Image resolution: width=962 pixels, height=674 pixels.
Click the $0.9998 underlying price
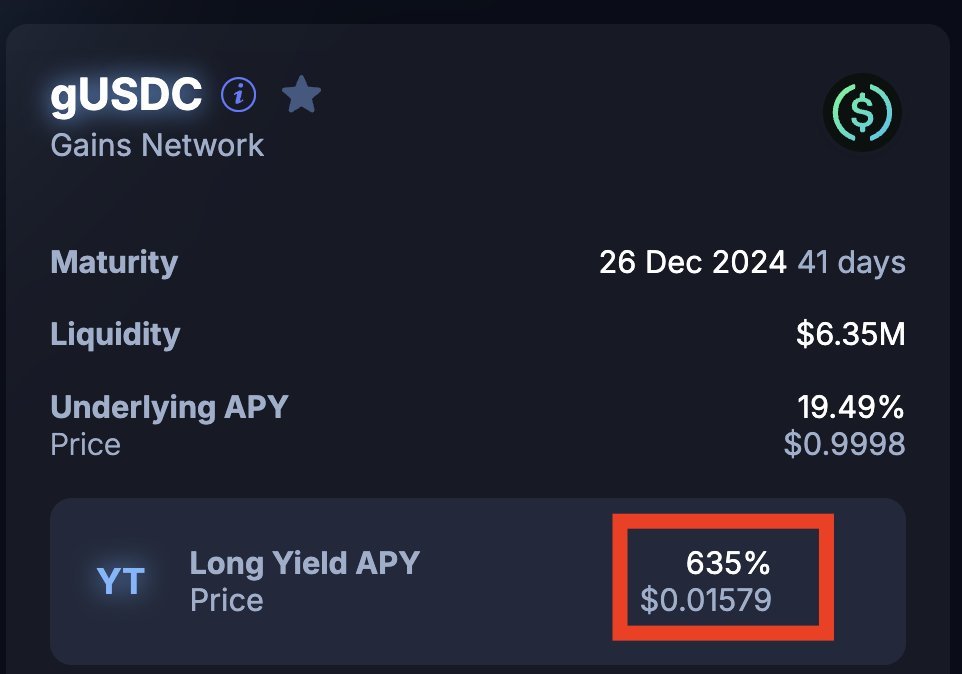844,443
